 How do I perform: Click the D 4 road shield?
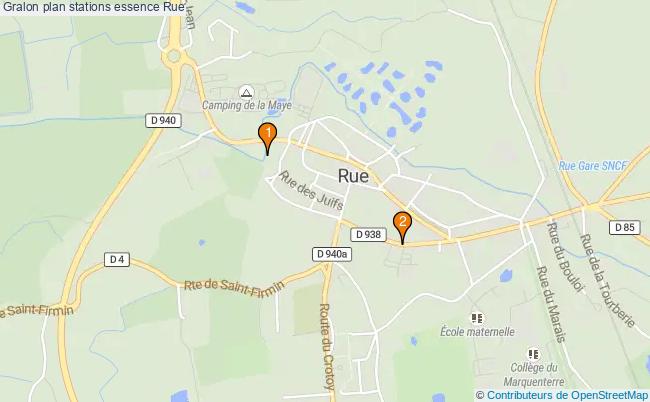pos(117,260)
